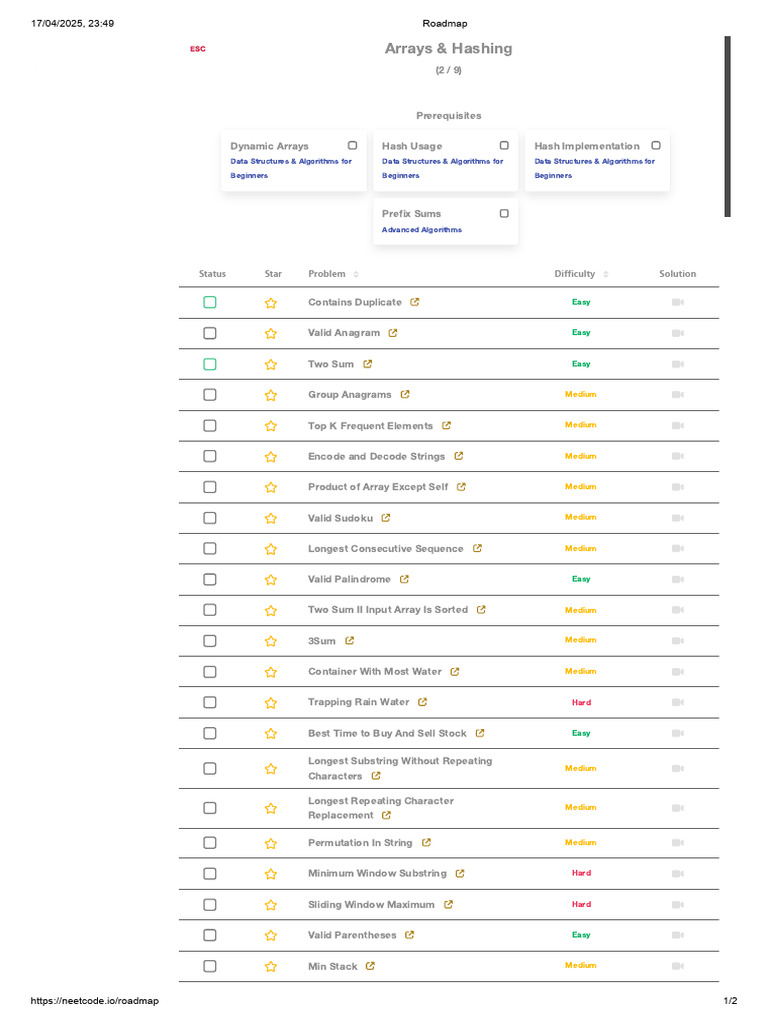The height and width of the screenshot is (1024, 768).
Task: Tick the Prefix Sums prerequisite checkbox
Action: (x=504, y=214)
